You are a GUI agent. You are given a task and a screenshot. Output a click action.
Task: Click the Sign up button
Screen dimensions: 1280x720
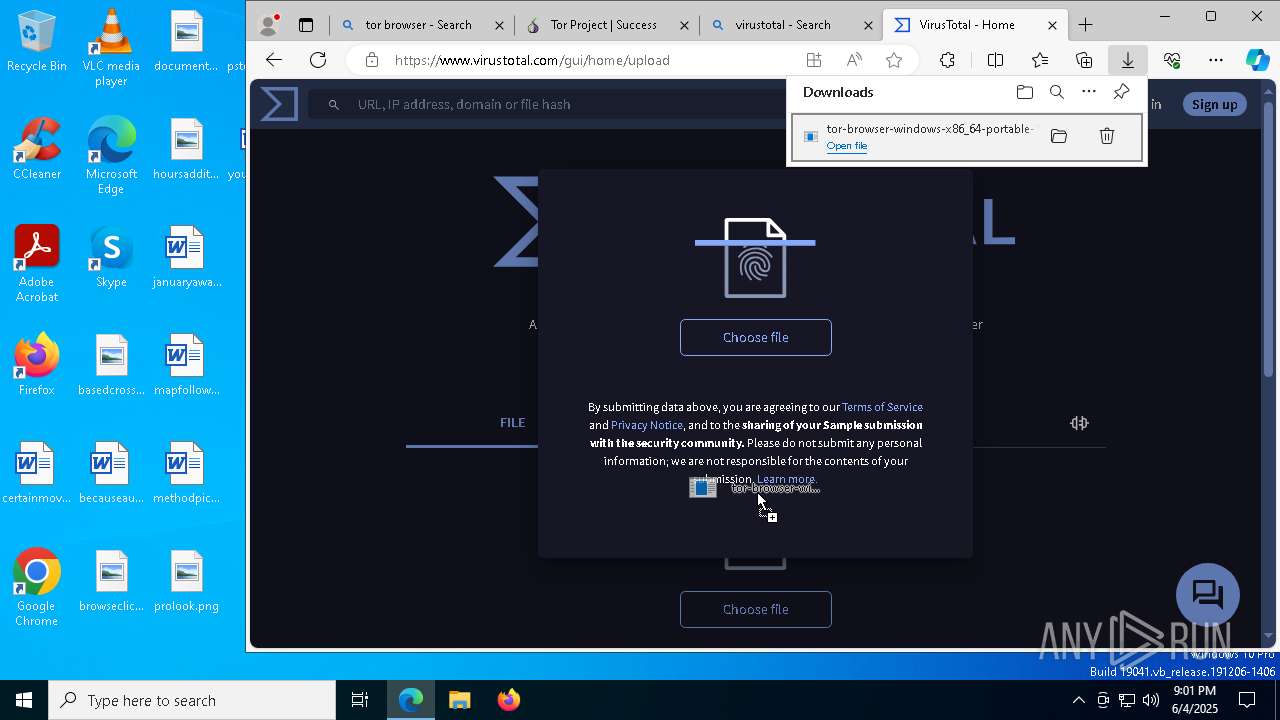[1214, 104]
